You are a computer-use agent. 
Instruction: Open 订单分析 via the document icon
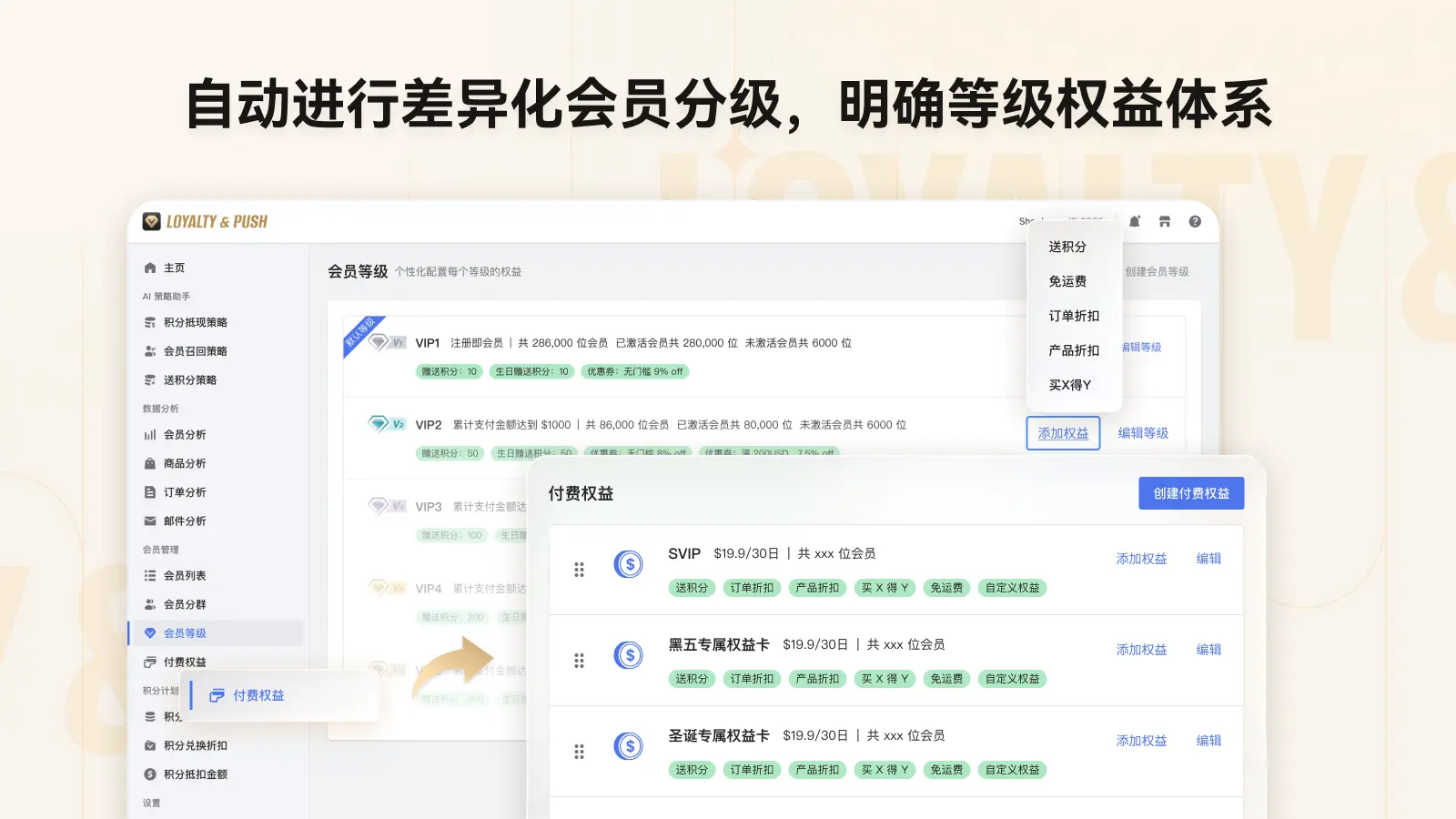(x=183, y=491)
